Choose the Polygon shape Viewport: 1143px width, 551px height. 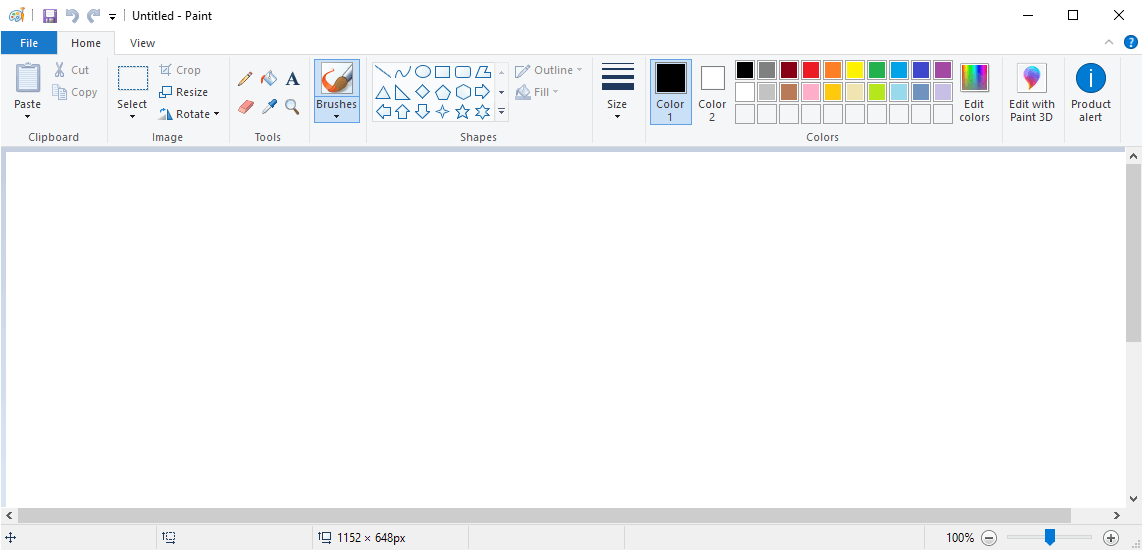pyautogui.click(x=483, y=71)
